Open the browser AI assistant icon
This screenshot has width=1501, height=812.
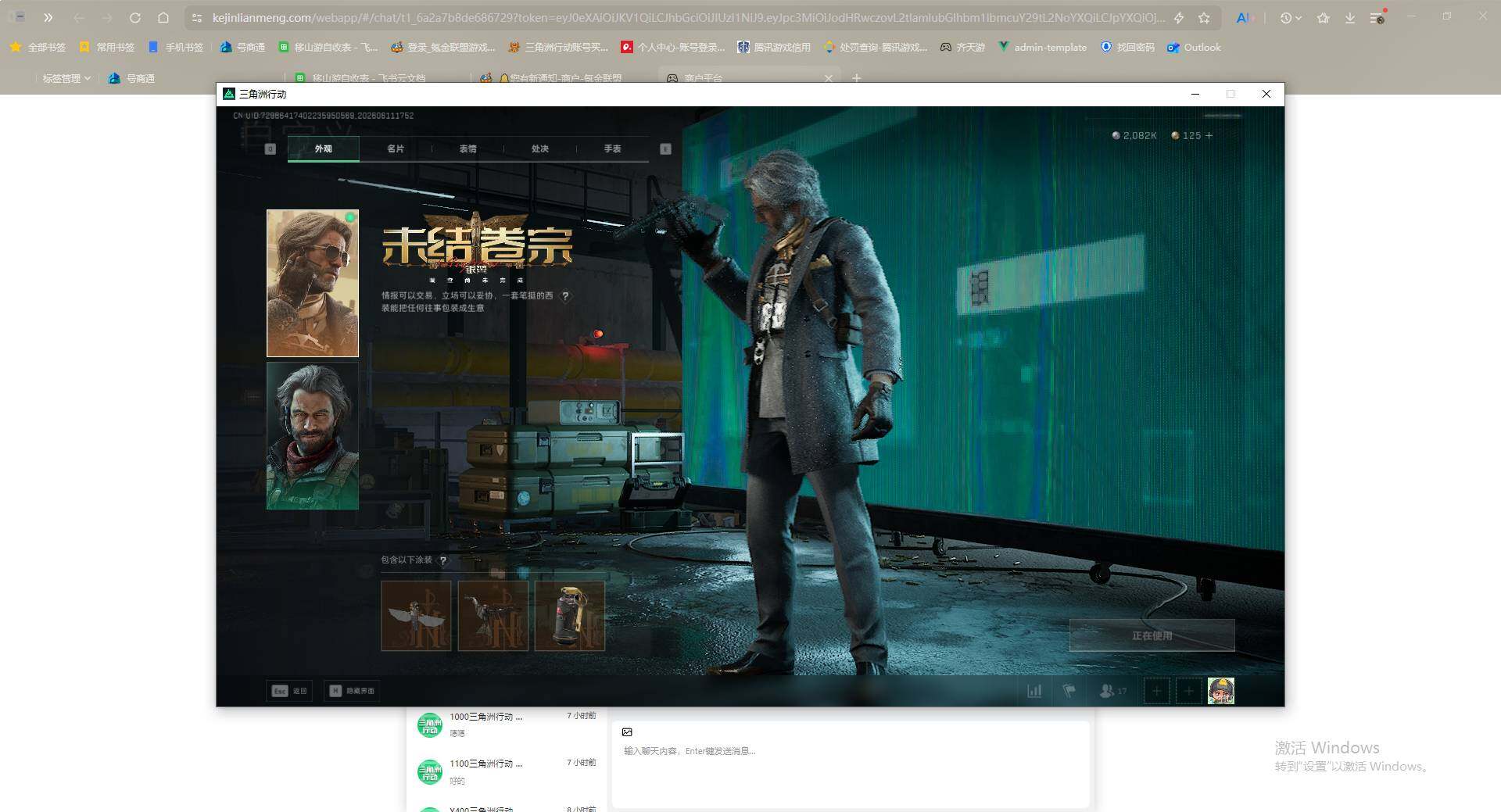click(1243, 17)
